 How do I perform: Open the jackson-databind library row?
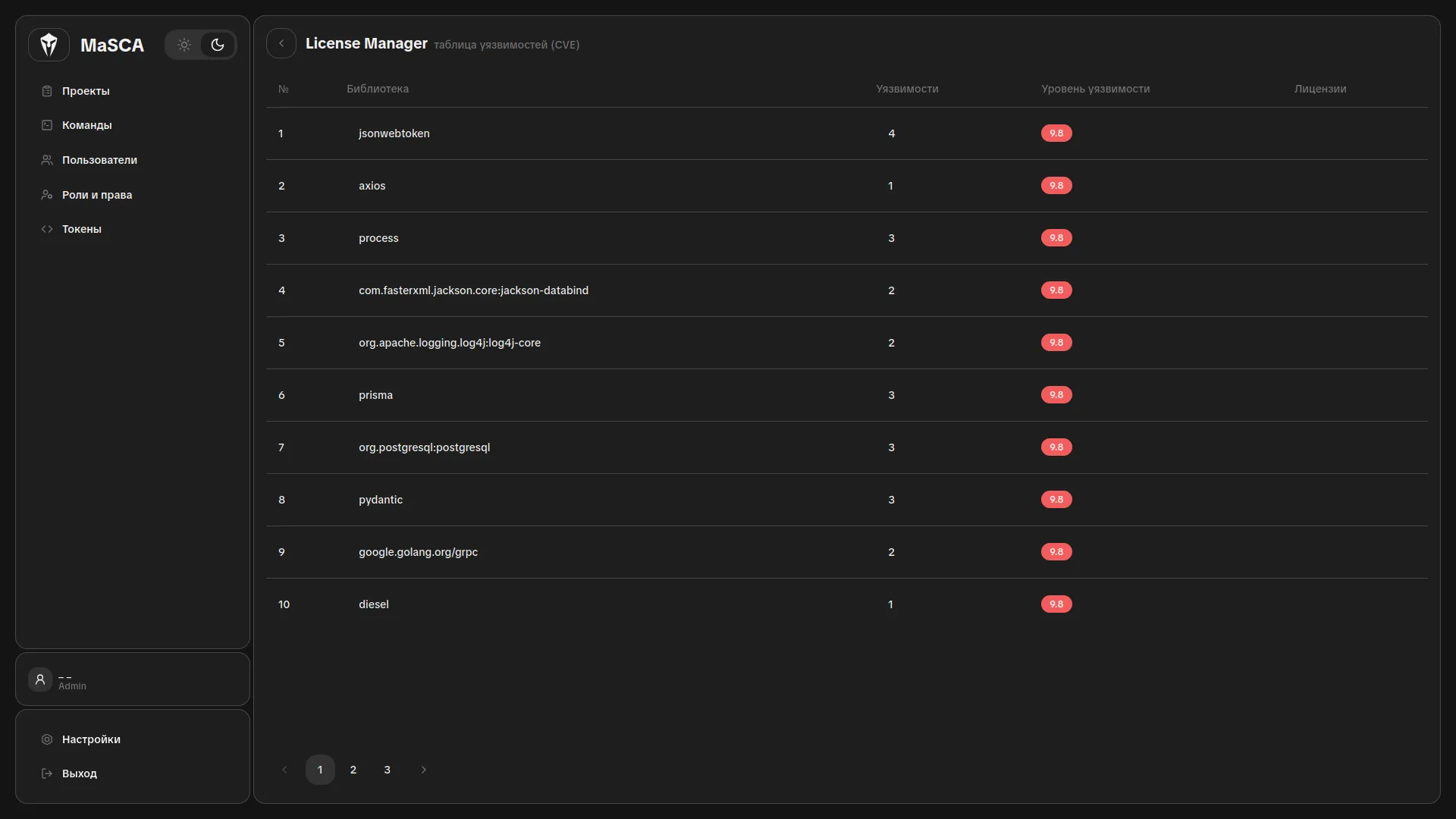tap(473, 290)
